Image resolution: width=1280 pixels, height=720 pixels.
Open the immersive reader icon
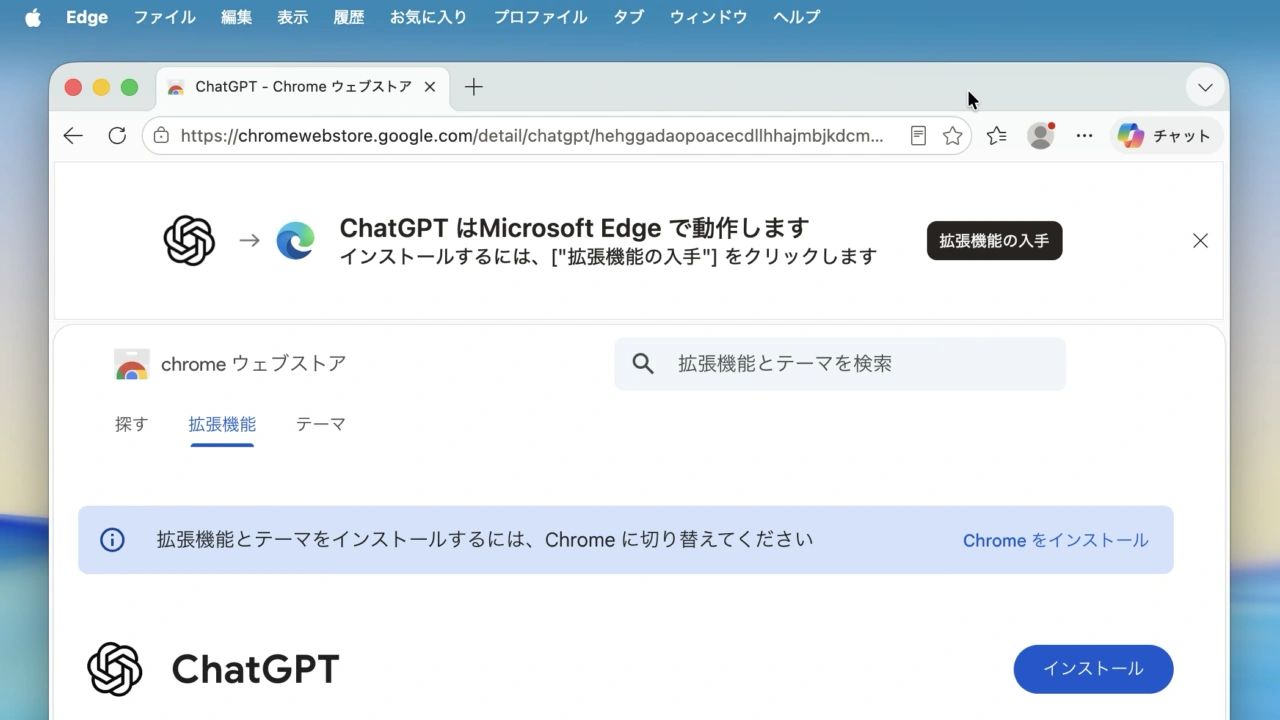tap(918, 136)
